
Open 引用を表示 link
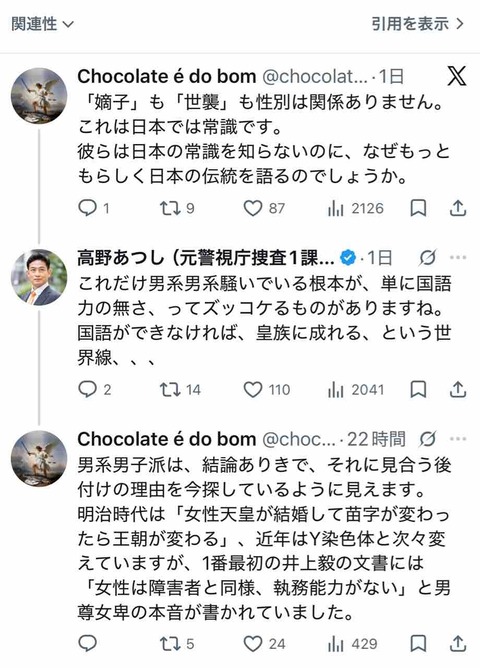click(x=417, y=24)
